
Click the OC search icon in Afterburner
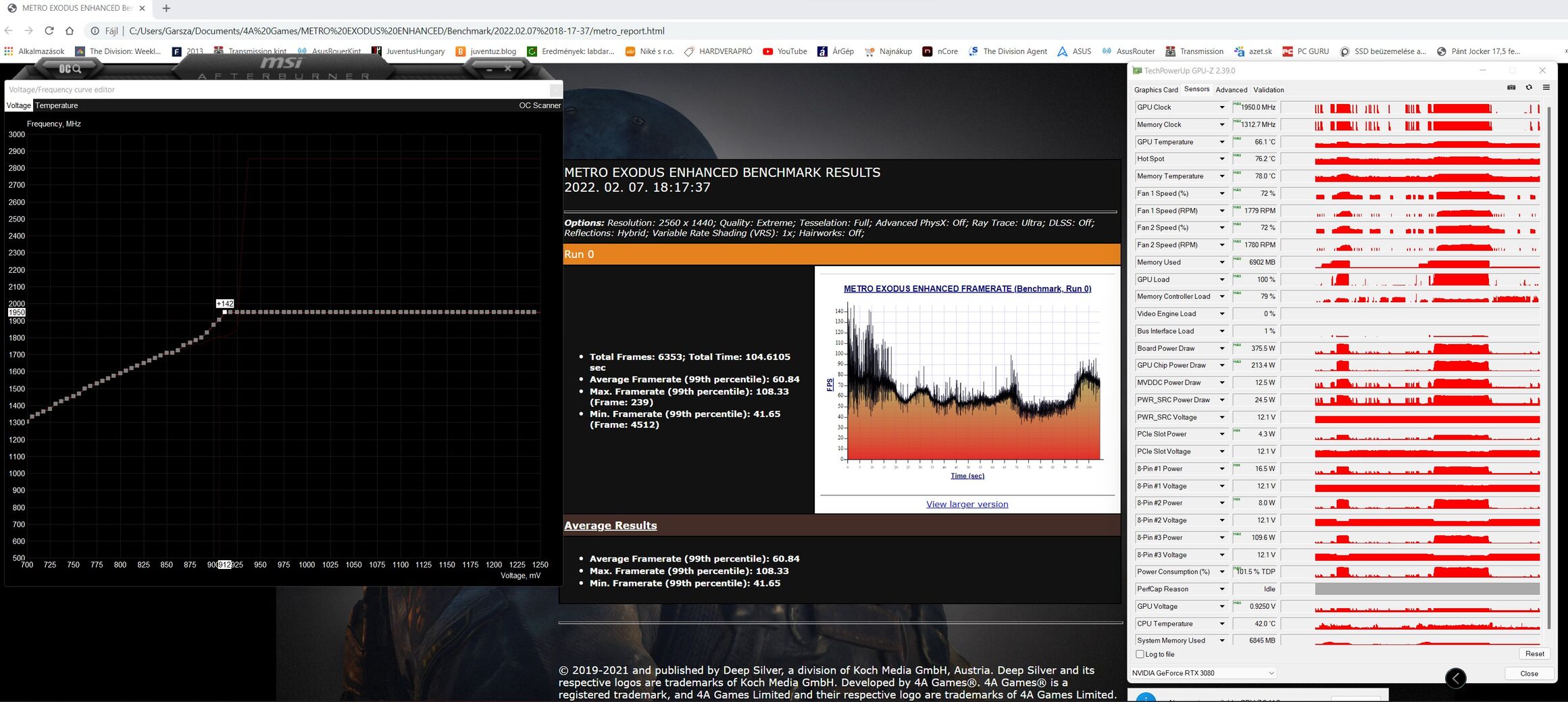pos(70,69)
